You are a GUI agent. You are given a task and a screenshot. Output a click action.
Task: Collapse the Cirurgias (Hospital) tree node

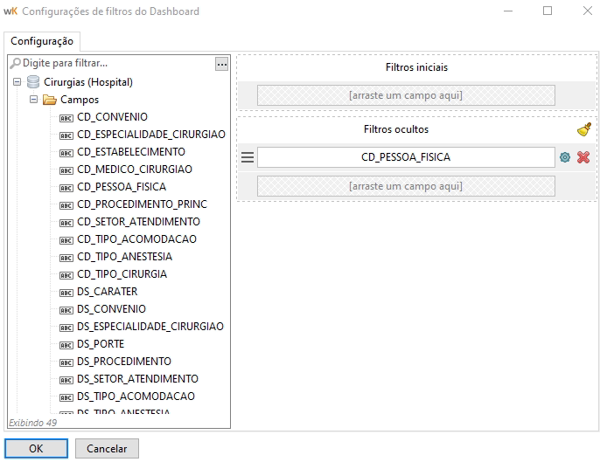[x=17, y=82]
